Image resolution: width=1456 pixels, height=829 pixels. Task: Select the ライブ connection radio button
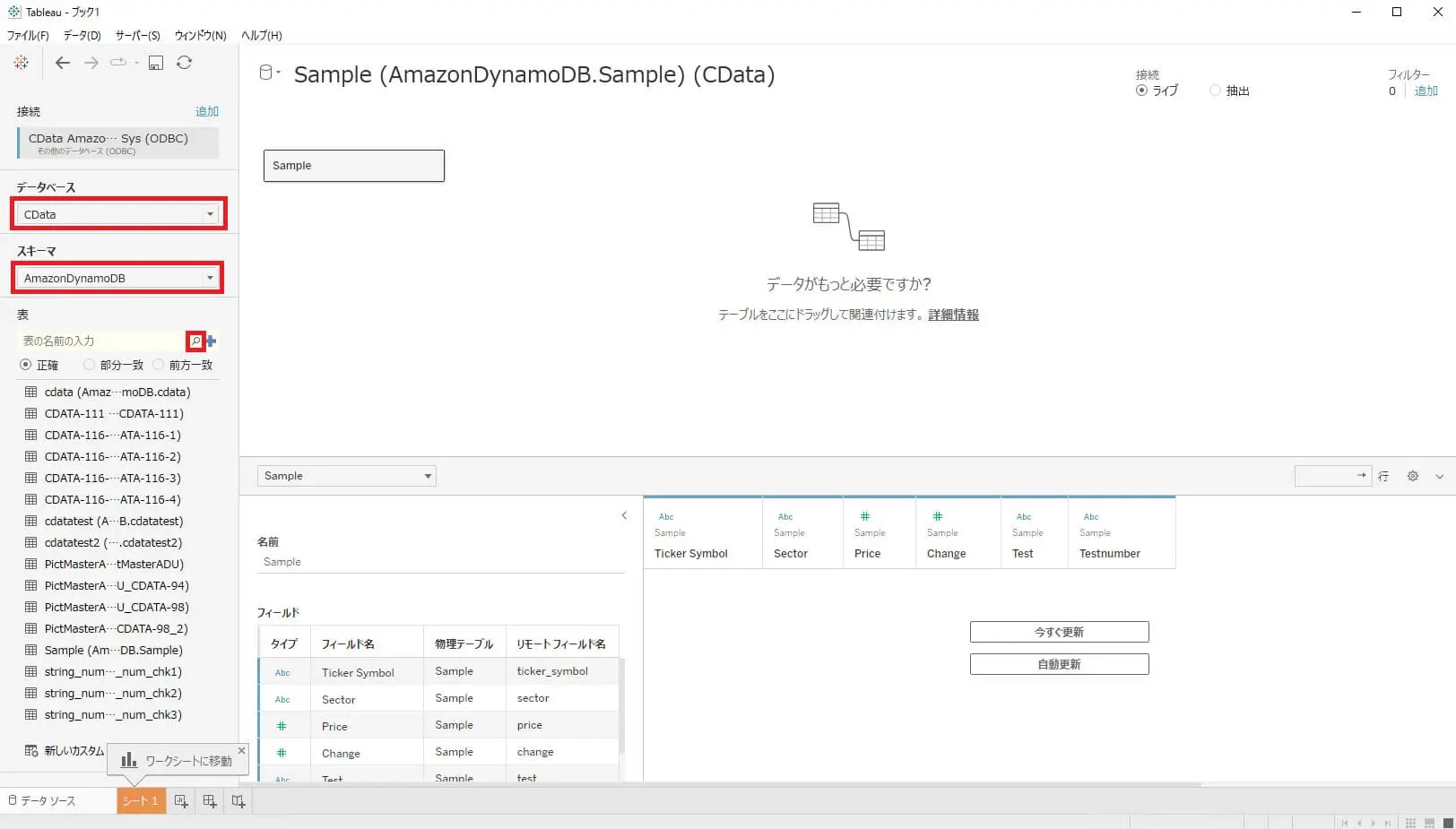[1141, 91]
